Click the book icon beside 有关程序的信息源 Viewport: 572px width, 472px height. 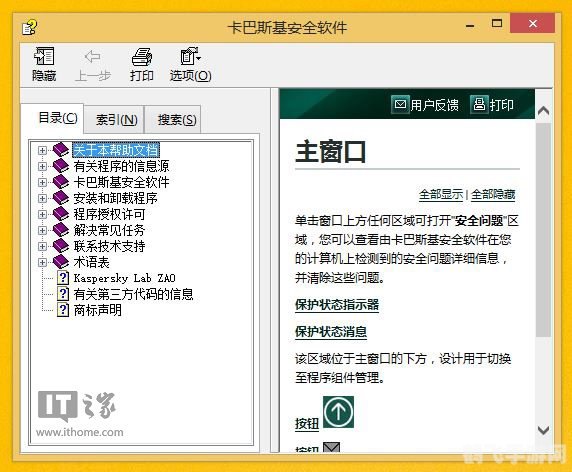(61, 166)
